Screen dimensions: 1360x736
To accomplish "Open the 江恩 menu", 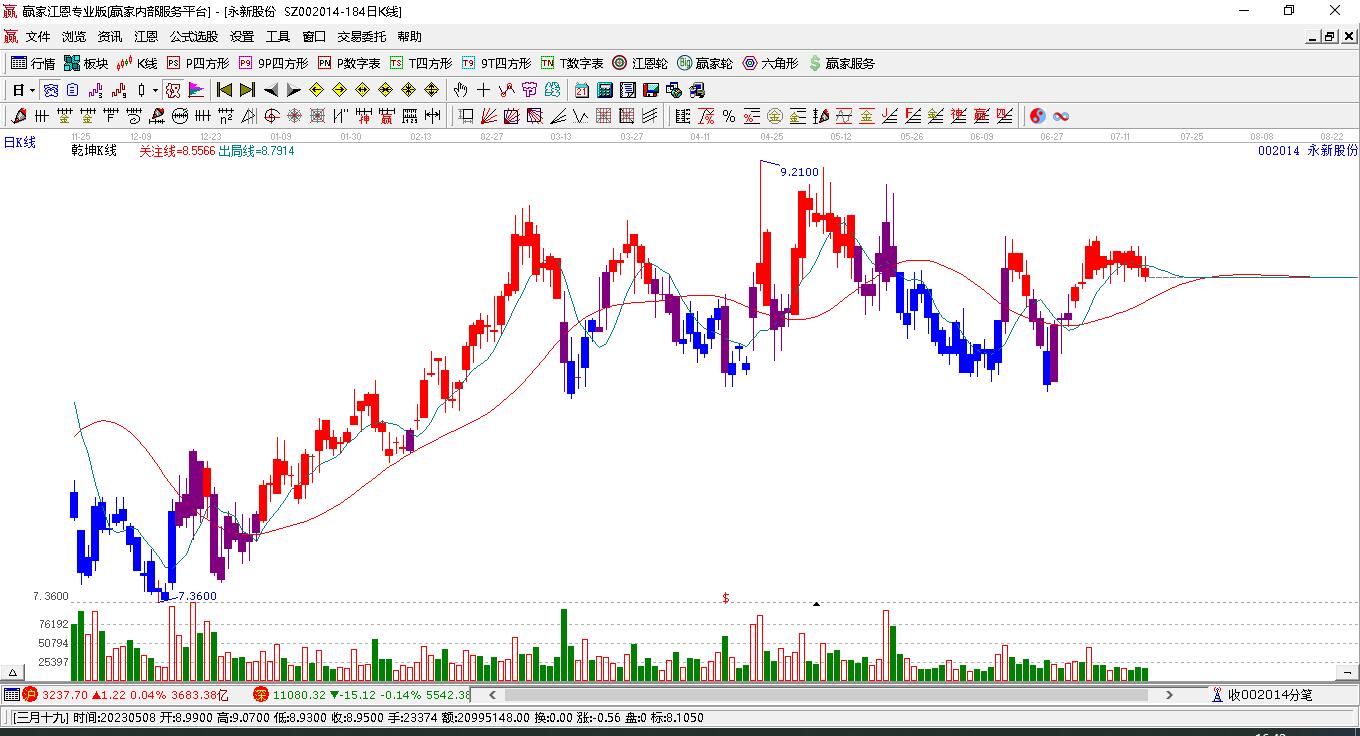I will (x=146, y=37).
